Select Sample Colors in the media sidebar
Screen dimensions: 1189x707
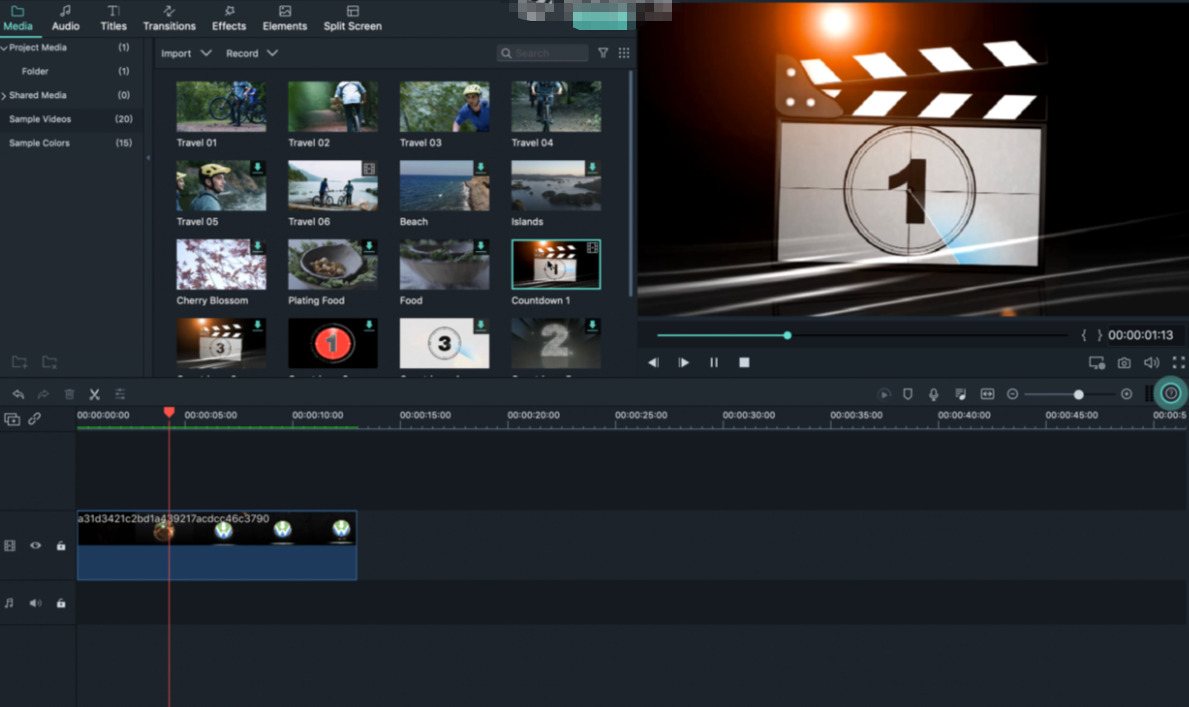[40, 143]
